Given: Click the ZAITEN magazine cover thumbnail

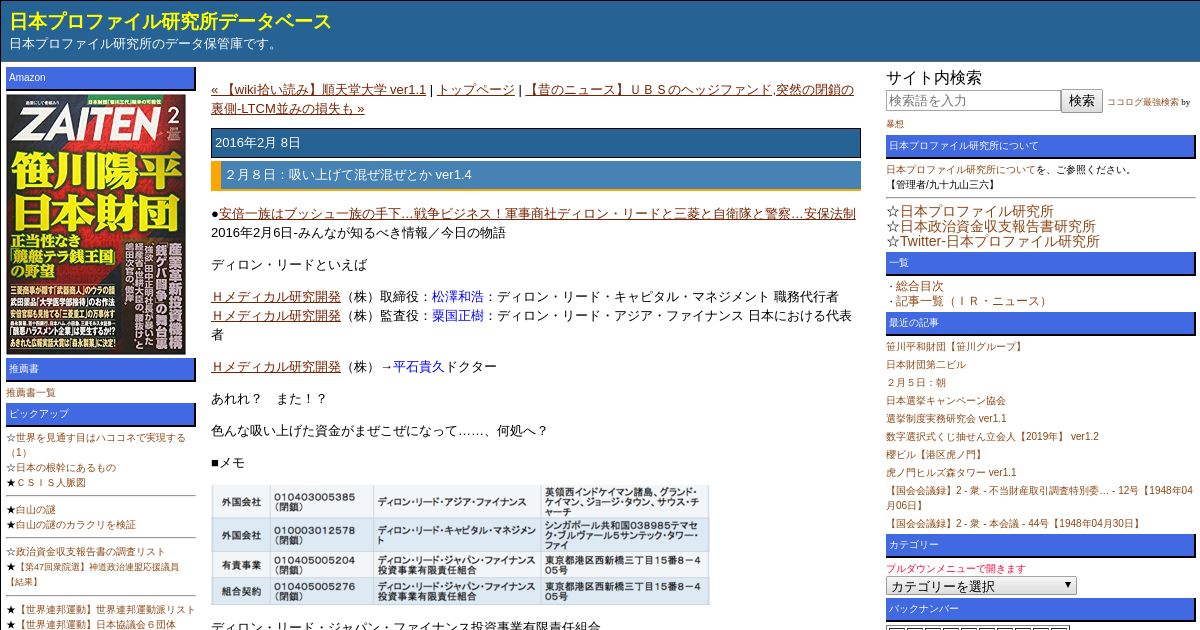Looking at the screenshot, I should point(96,223).
